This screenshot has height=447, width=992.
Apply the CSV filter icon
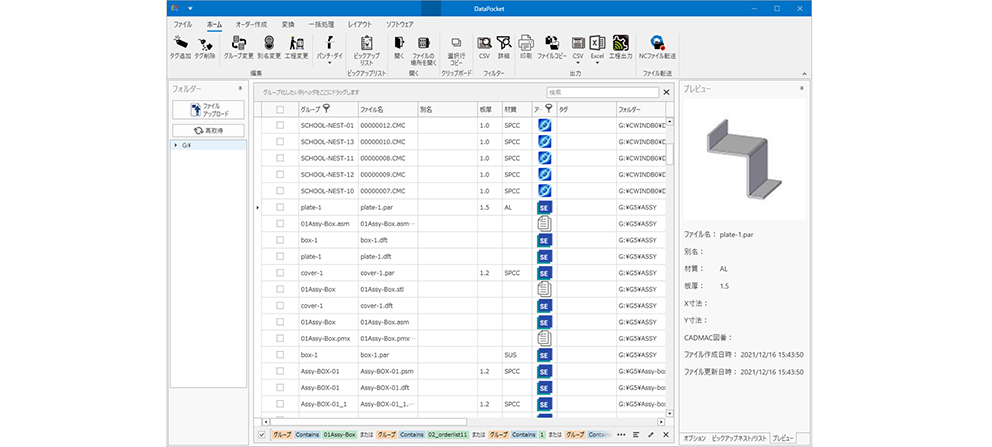[x=484, y=43]
